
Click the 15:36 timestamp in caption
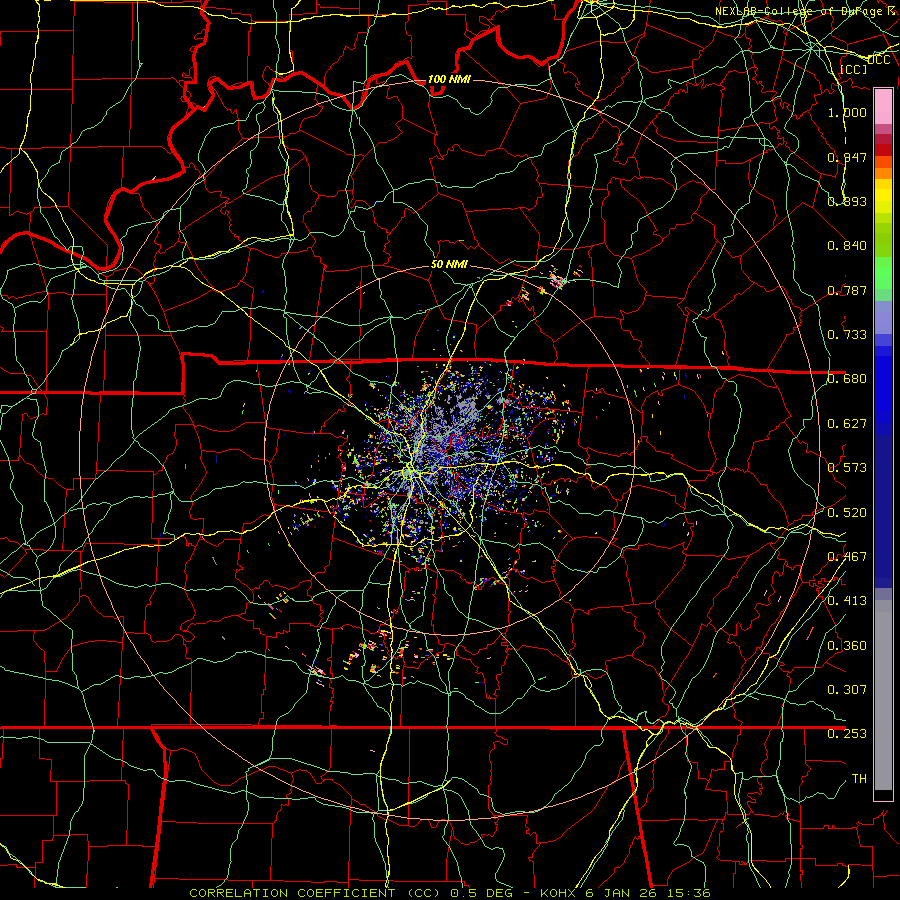(690, 893)
